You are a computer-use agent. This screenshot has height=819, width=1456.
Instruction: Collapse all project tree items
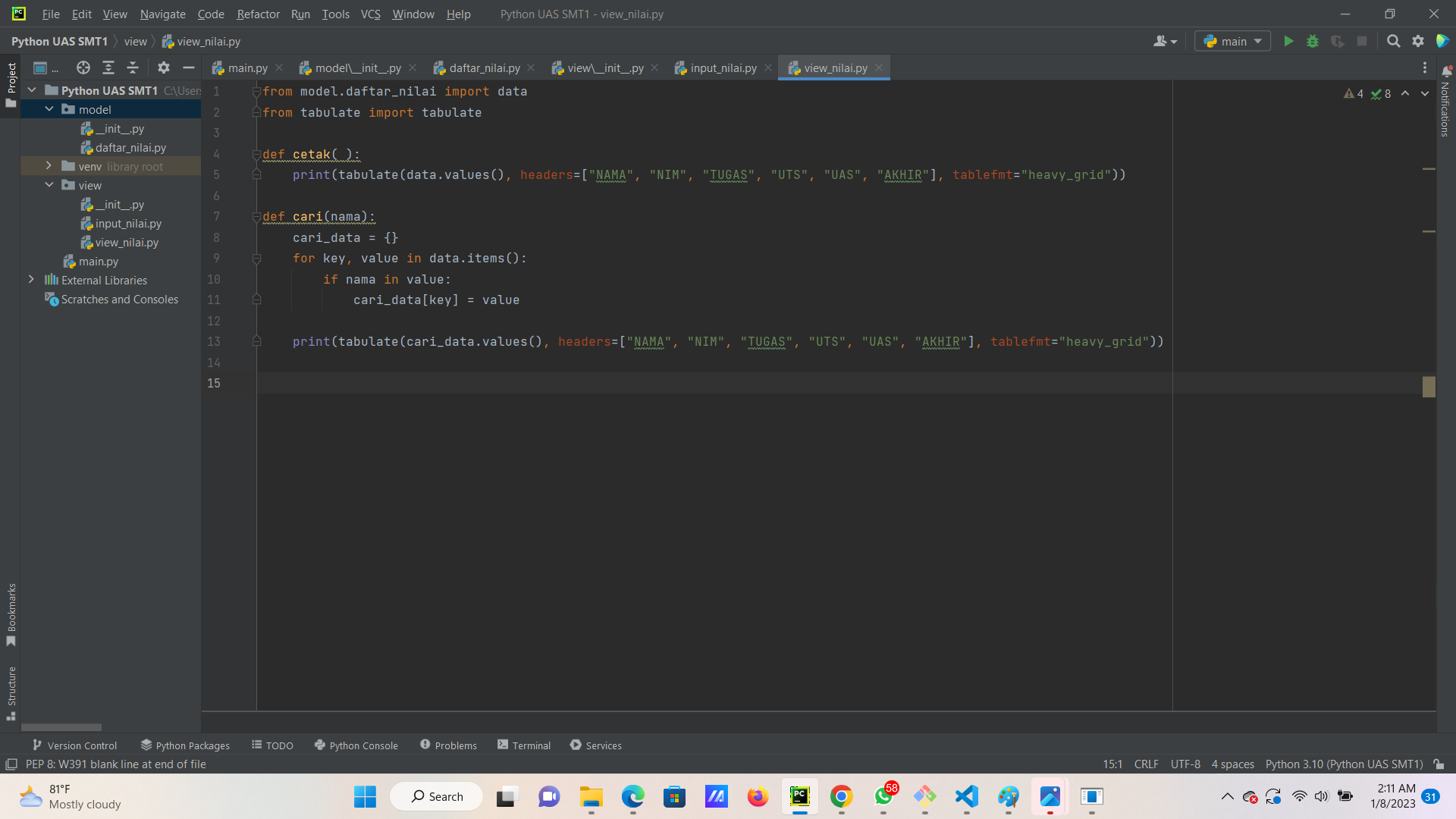tap(133, 68)
